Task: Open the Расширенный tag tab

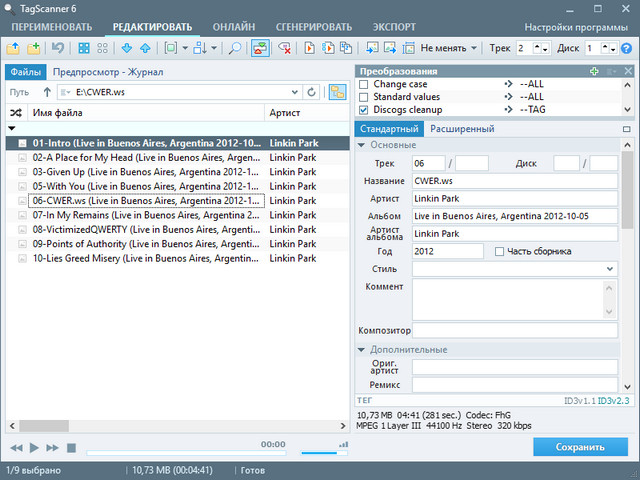Action: click(x=462, y=129)
